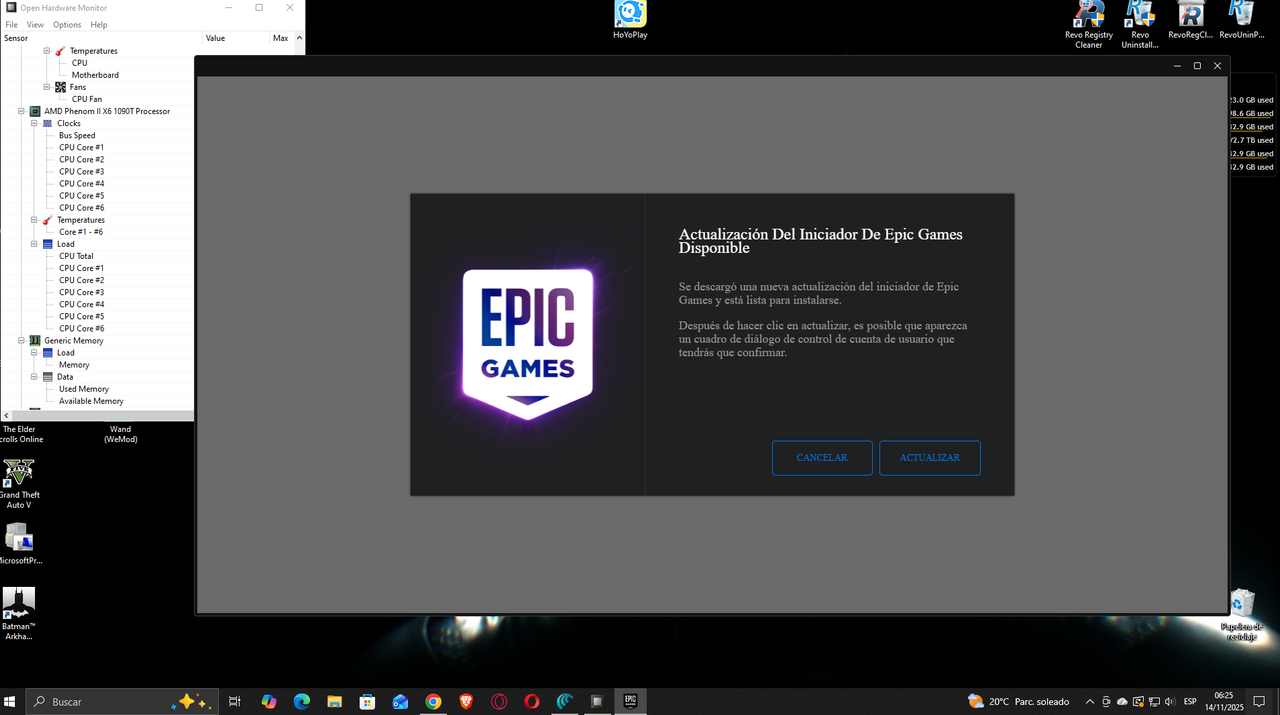Viewport: 1280px width, 715px height.
Task: Click the CPU chip icon beside AMD Phenom II
Action: point(35,111)
